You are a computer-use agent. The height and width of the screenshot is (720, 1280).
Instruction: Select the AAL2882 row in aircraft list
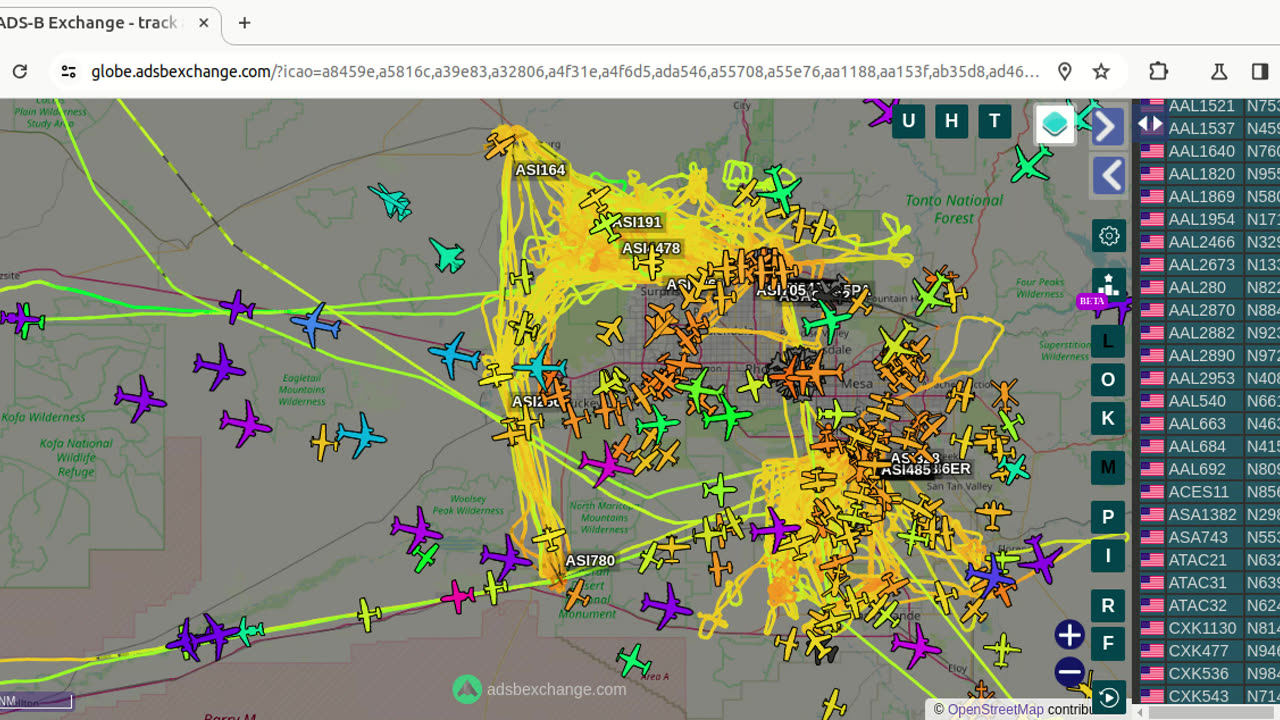[1208, 333]
